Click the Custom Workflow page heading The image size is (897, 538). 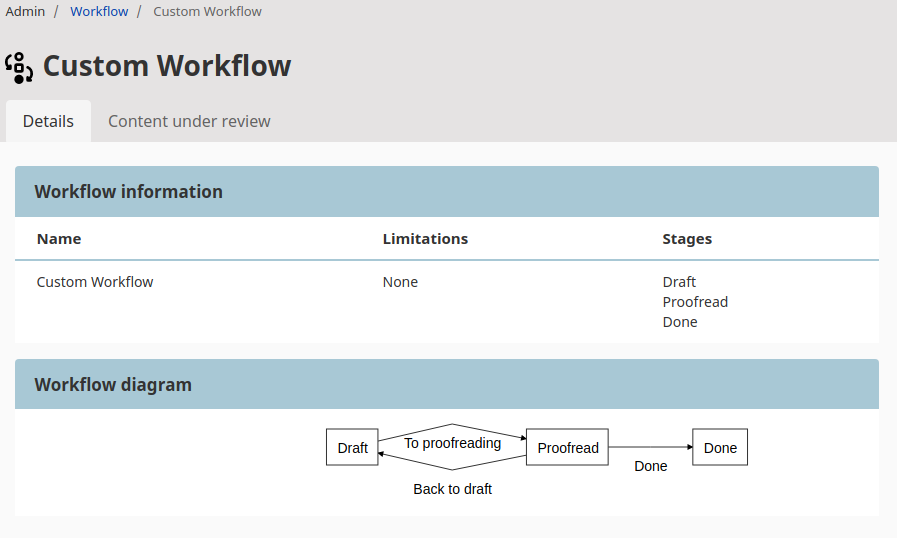click(x=167, y=66)
